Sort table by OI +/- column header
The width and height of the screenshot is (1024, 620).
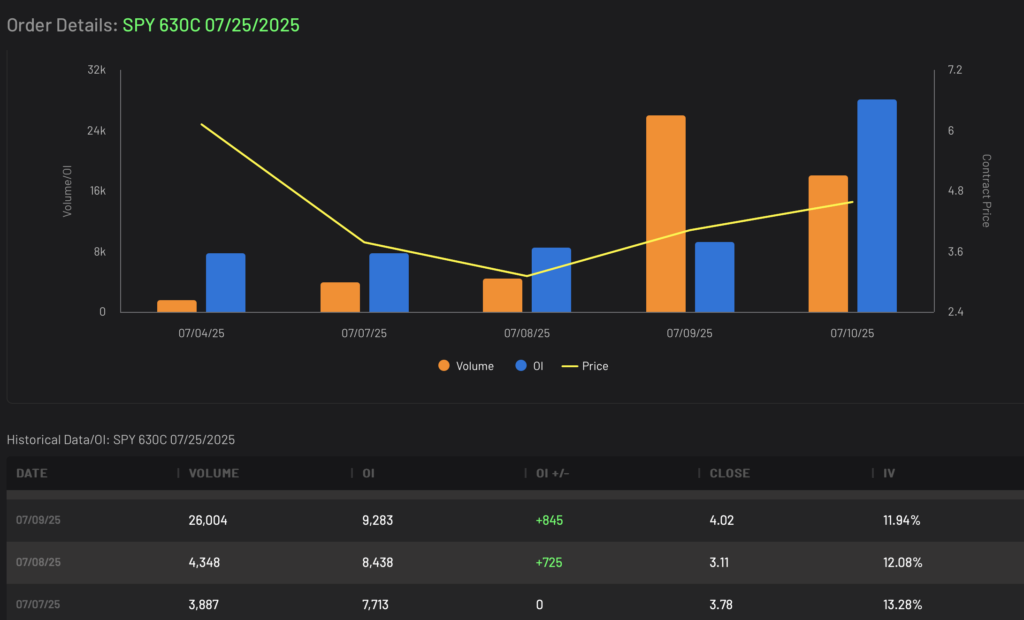[x=552, y=473]
